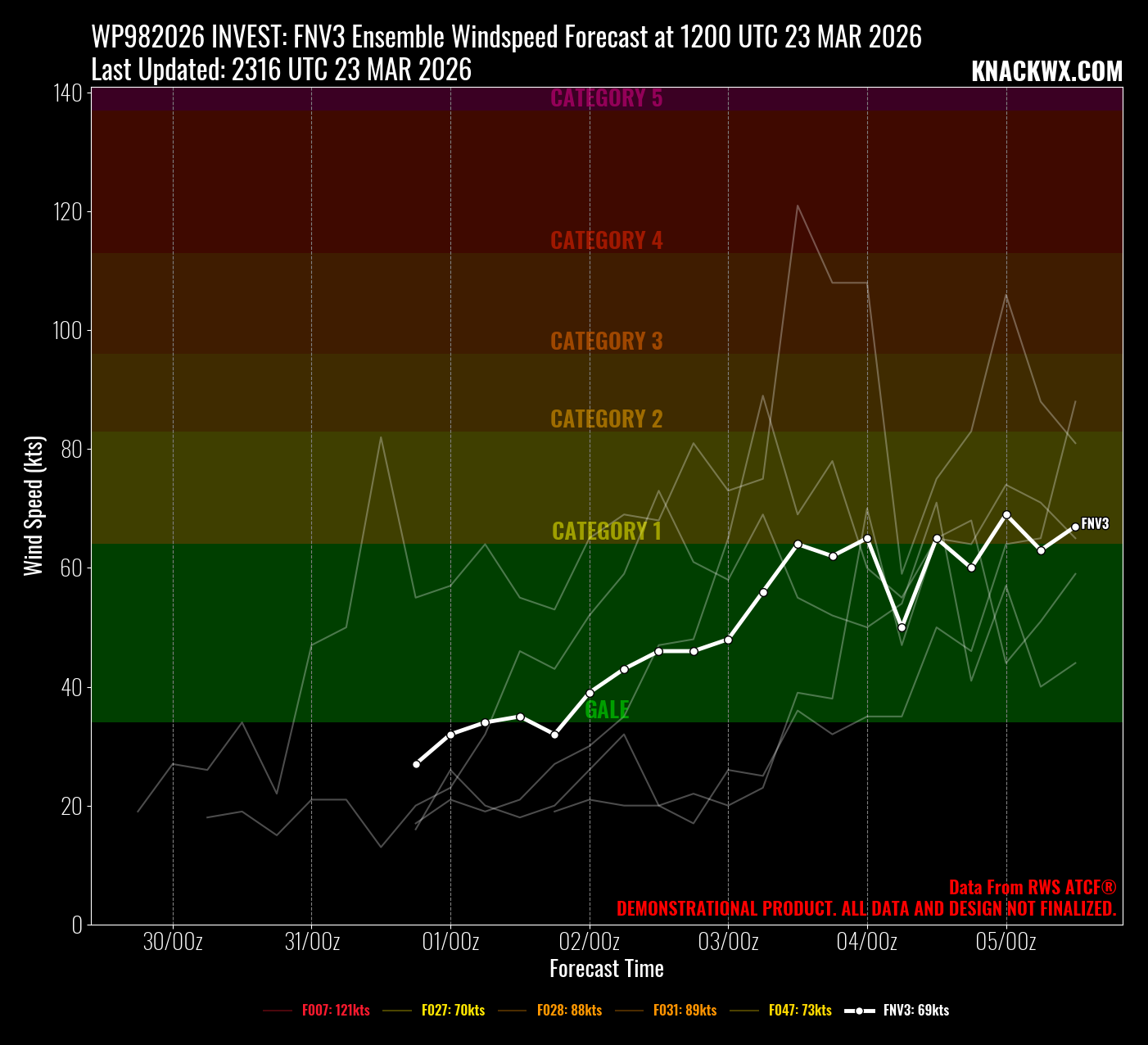
Task: Click the FNV3 label at line end
Action: 1095,524
